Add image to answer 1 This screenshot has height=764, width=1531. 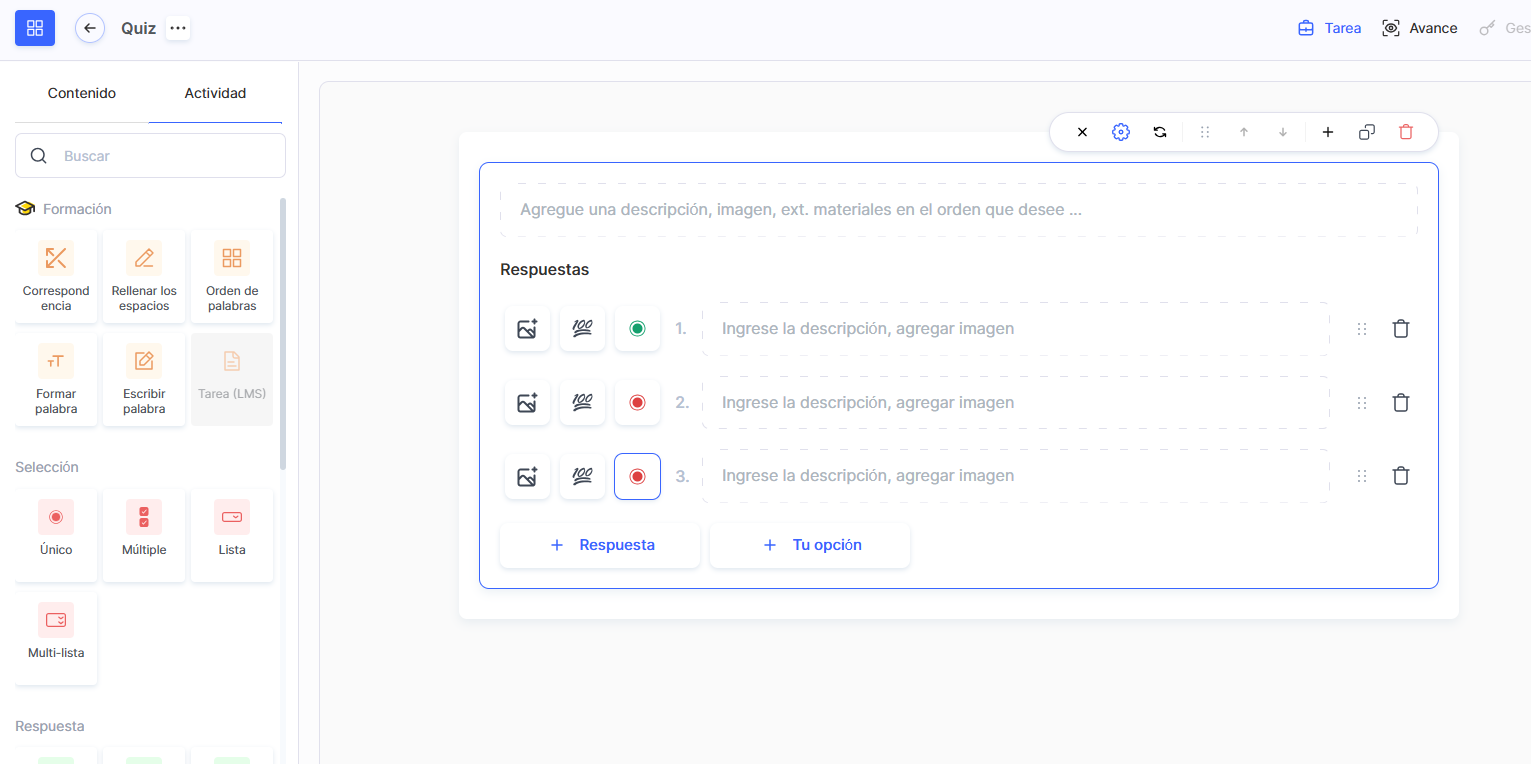(x=527, y=329)
